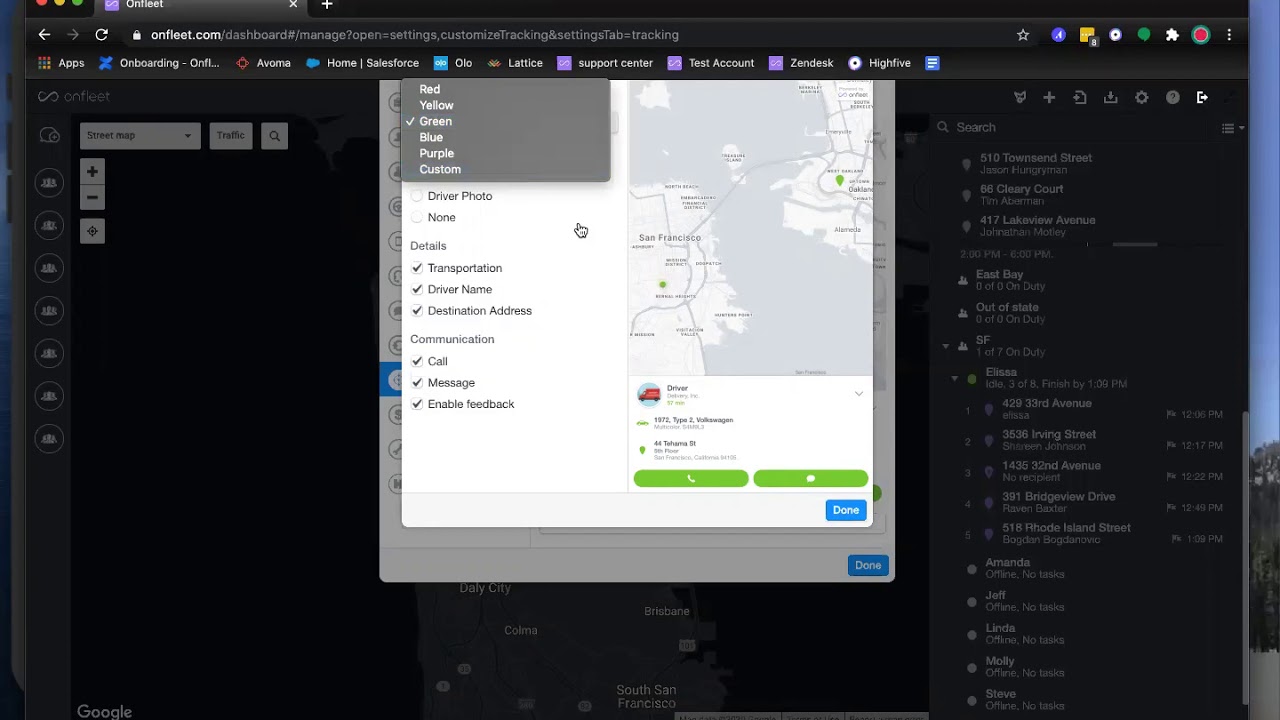The image size is (1280, 720).
Task: Open the list view dropdown beside Search
Action: coord(1233,128)
